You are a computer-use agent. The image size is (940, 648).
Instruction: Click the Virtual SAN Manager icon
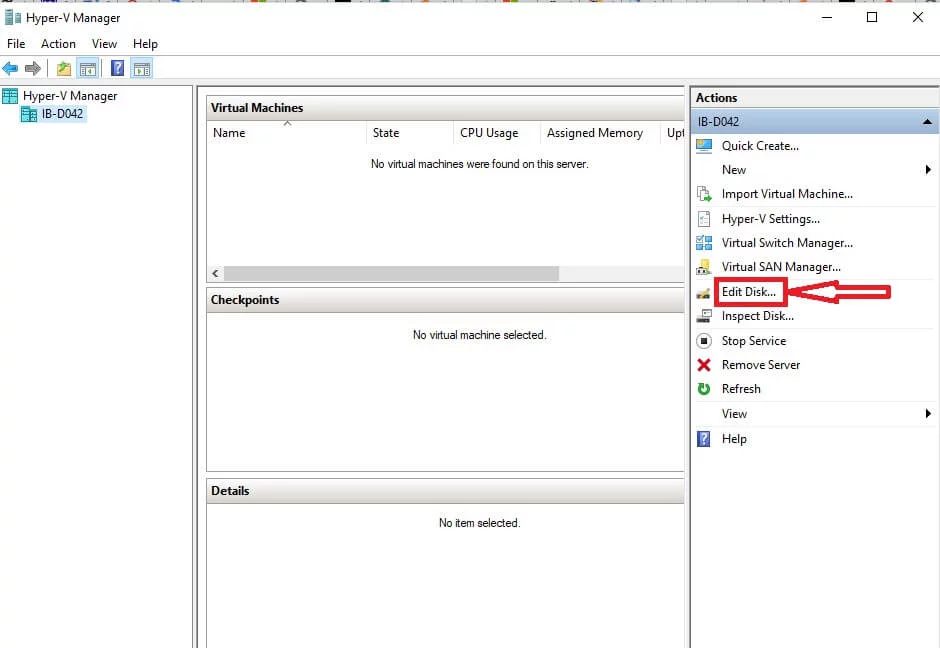point(704,267)
